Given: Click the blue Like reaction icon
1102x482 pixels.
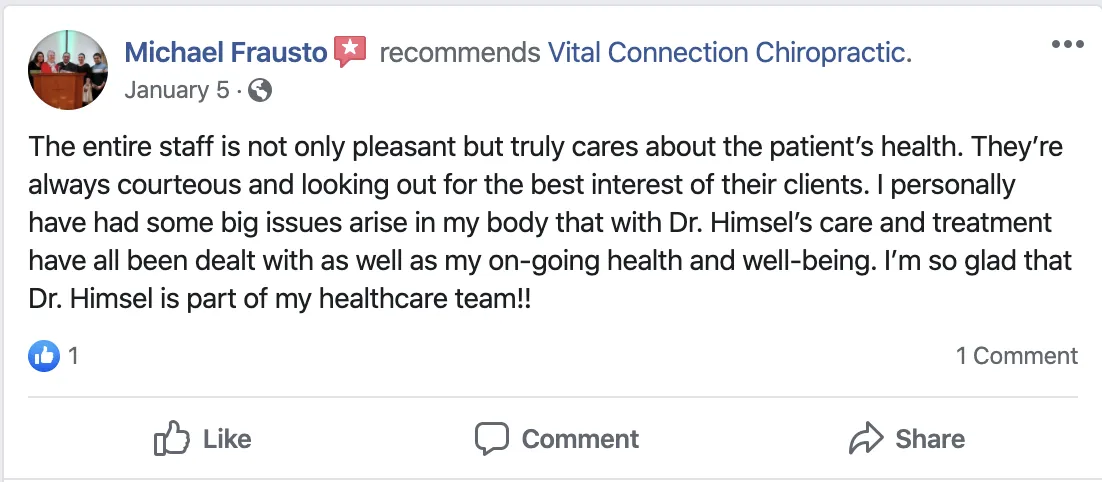Looking at the screenshot, I should pos(44,355).
